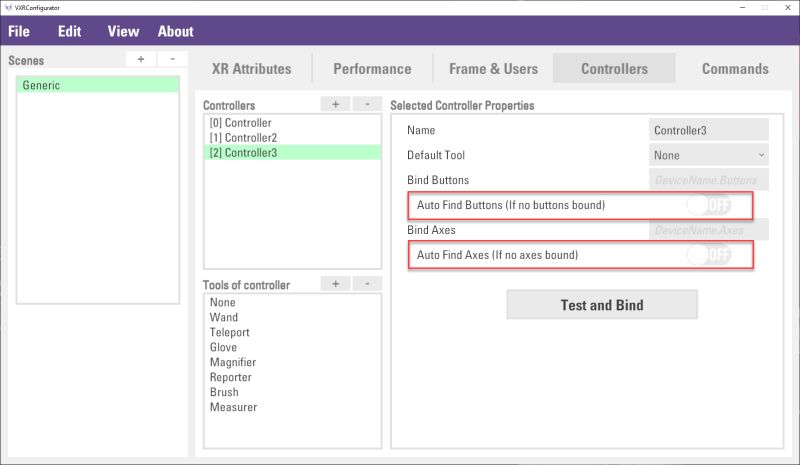This screenshot has width=800, height=465.
Task: Select Teleport tool in list
Action: [x=292, y=332]
